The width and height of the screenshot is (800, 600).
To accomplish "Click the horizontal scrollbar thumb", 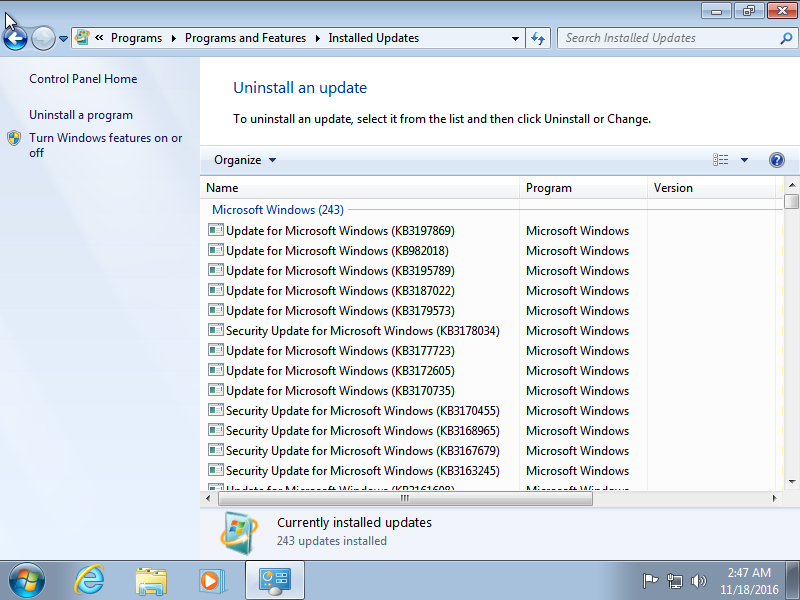I will click(405, 498).
